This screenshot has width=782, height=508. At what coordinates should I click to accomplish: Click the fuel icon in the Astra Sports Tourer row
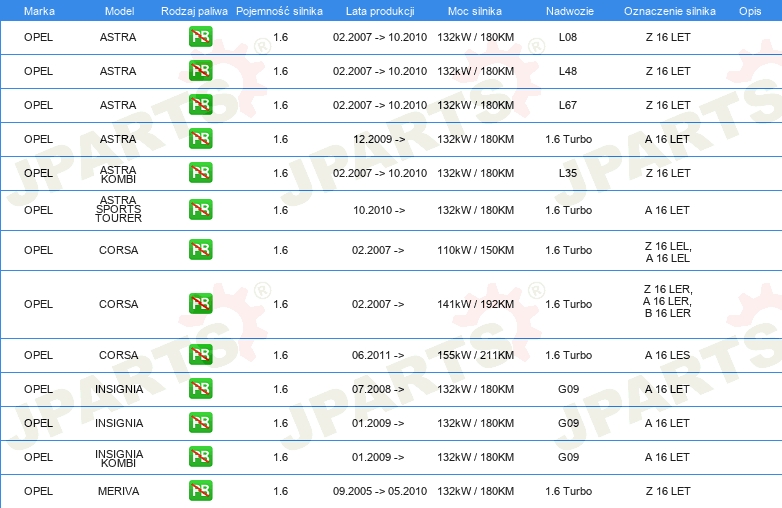point(200,209)
